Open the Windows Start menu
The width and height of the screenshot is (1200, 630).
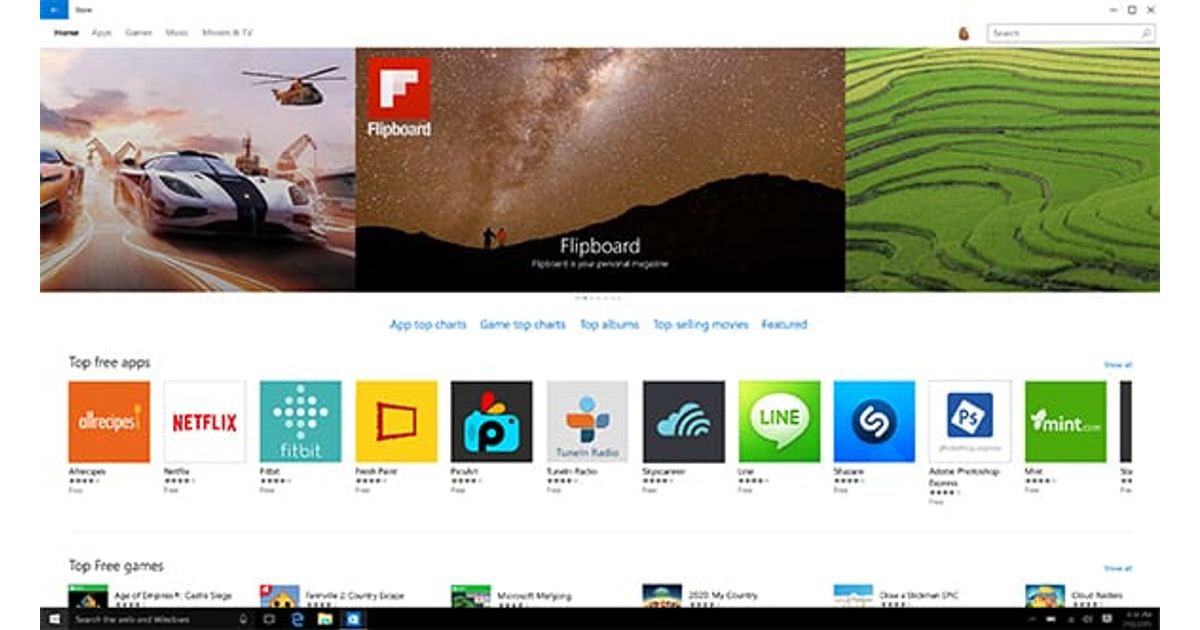54,620
